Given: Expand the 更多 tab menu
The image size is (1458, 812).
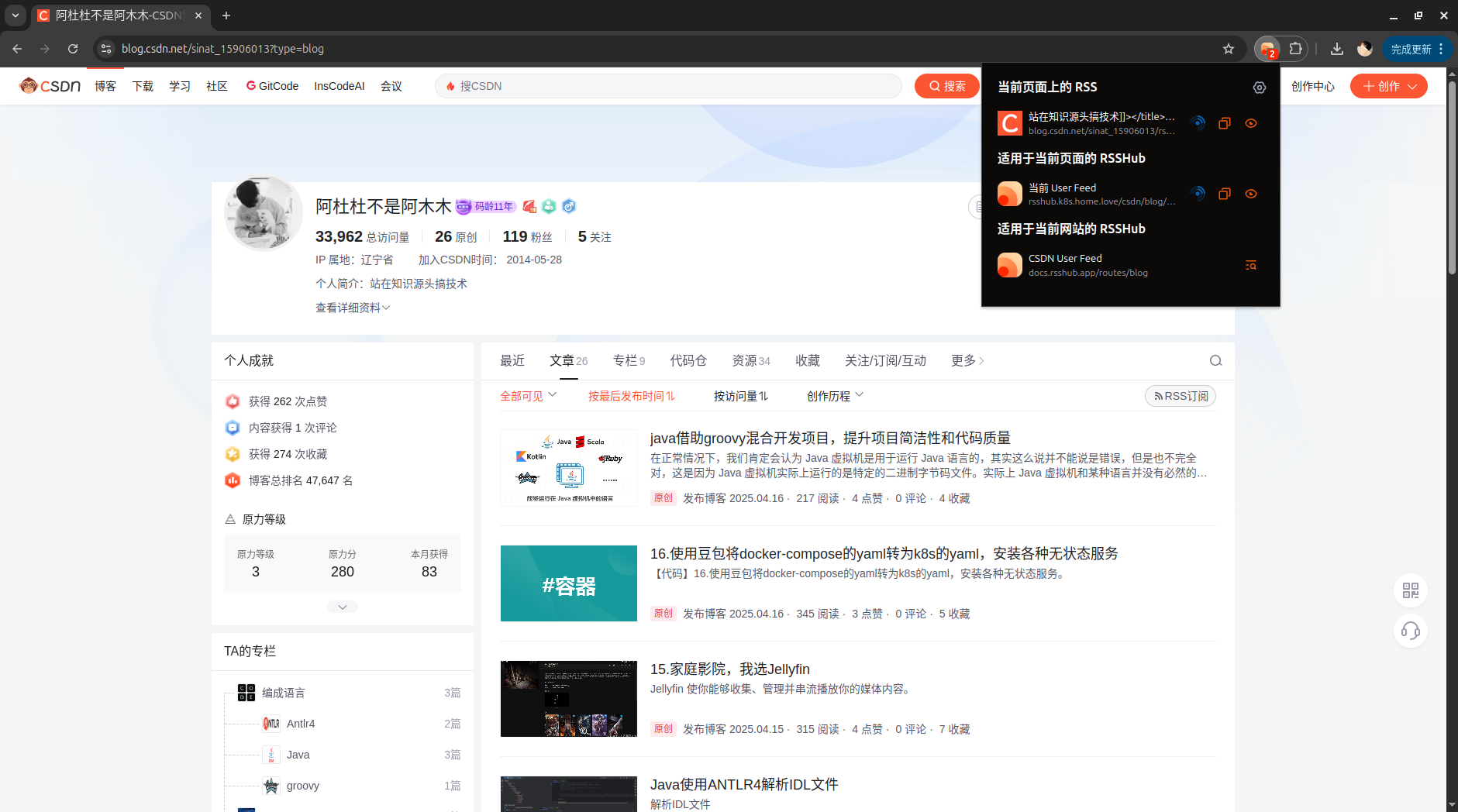Looking at the screenshot, I should pos(967,360).
